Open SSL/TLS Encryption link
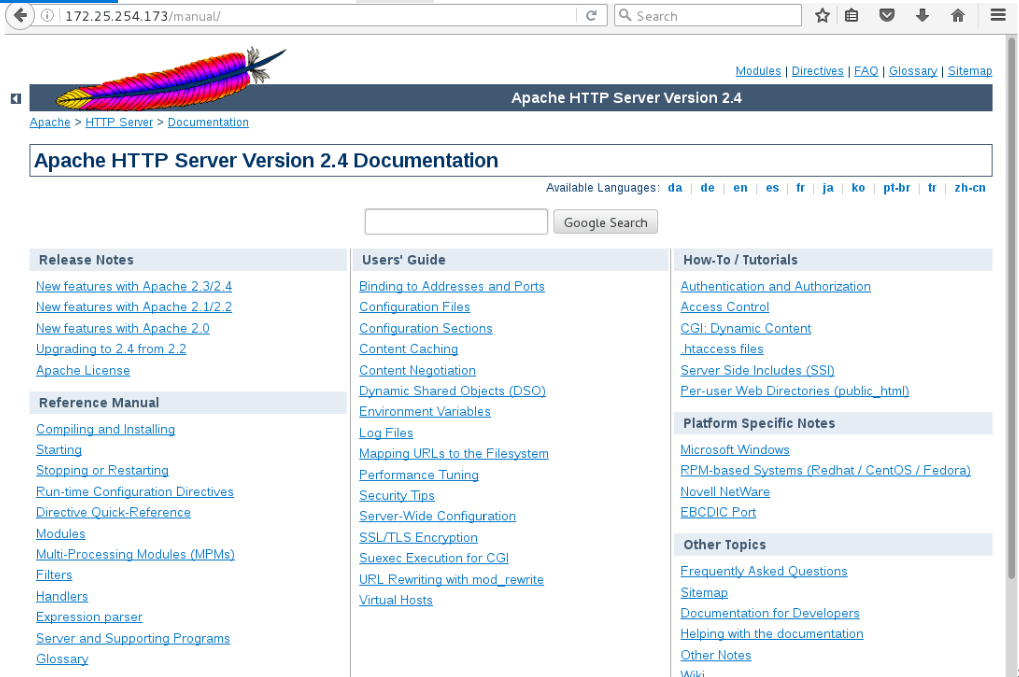 tap(418, 537)
